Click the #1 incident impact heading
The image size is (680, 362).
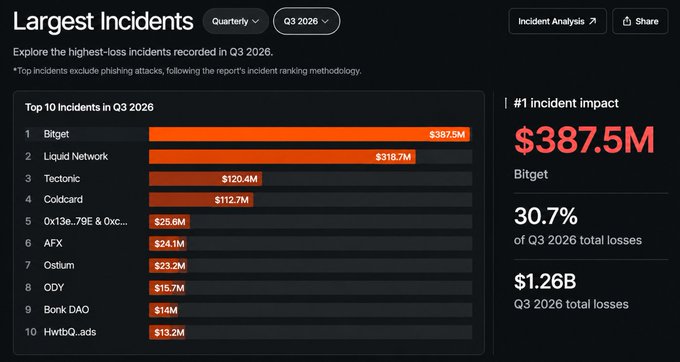[x=566, y=103]
